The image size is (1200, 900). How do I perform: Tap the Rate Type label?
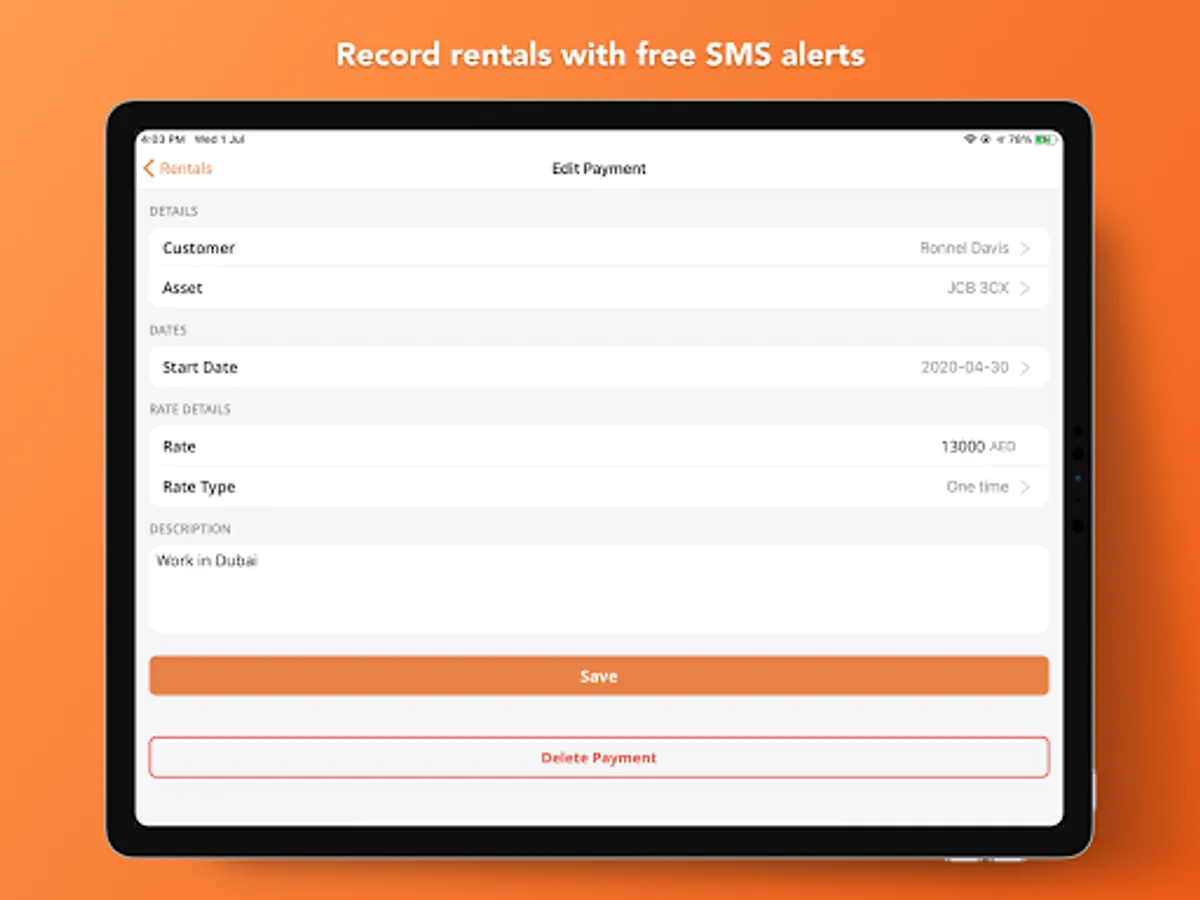(x=199, y=488)
